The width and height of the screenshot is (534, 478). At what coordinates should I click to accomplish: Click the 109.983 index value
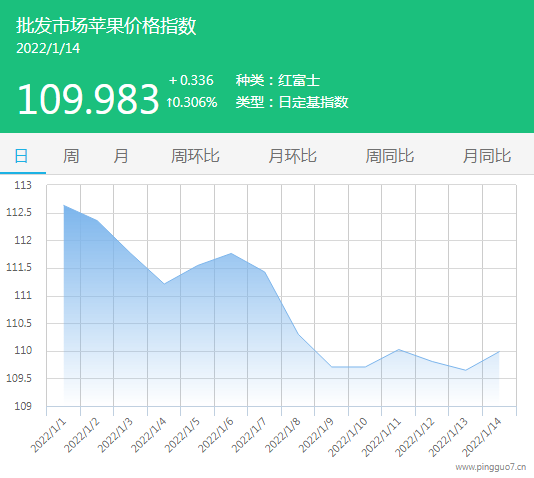(88, 99)
